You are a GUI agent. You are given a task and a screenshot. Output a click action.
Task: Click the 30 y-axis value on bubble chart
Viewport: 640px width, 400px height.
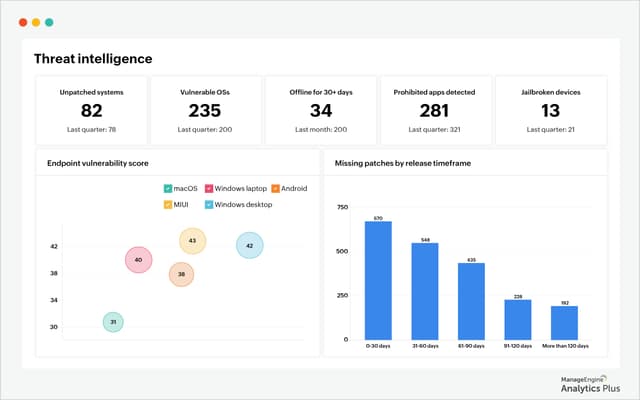(54, 327)
